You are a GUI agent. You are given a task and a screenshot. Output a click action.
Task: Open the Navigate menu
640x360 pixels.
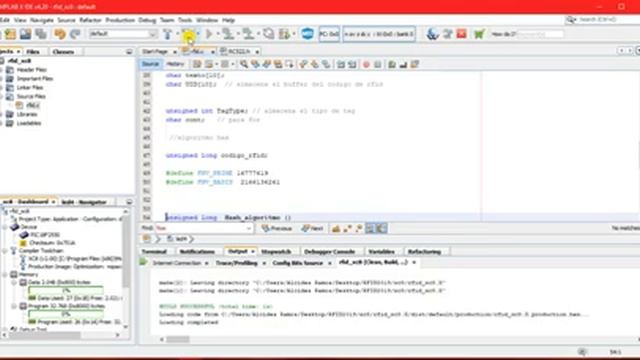pyautogui.click(x=42, y=20)
